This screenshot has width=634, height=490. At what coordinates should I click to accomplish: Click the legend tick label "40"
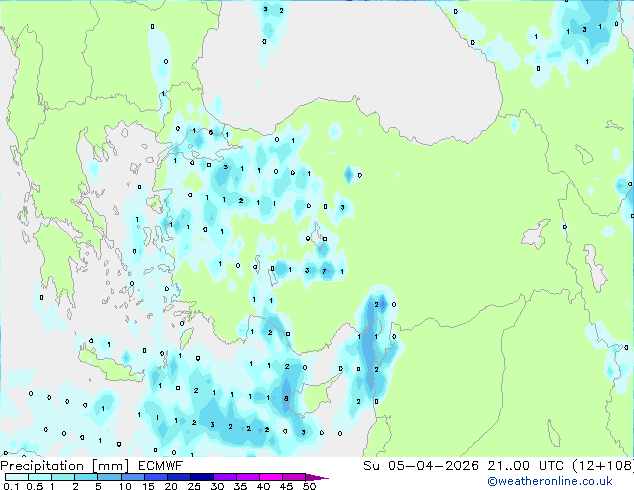[x=263, y=486]
